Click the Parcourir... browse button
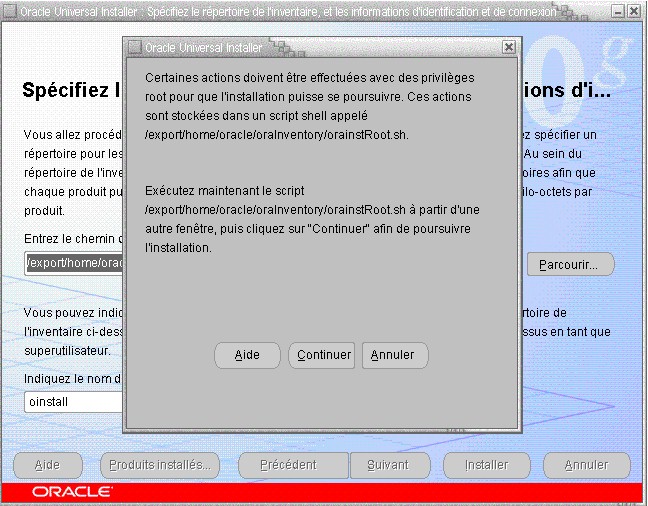Viewport: 648px width, 506px height. point(569,265)
